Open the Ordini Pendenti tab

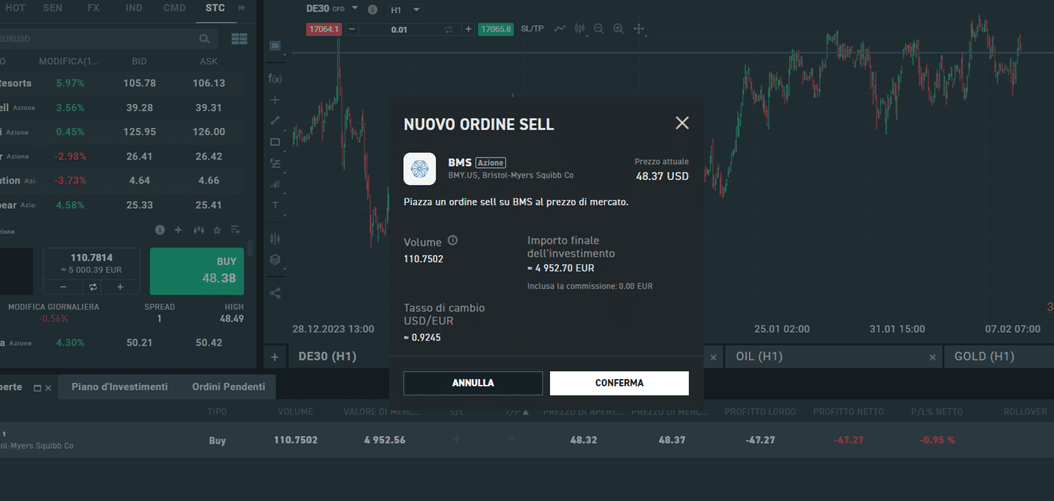pos(229,387)
